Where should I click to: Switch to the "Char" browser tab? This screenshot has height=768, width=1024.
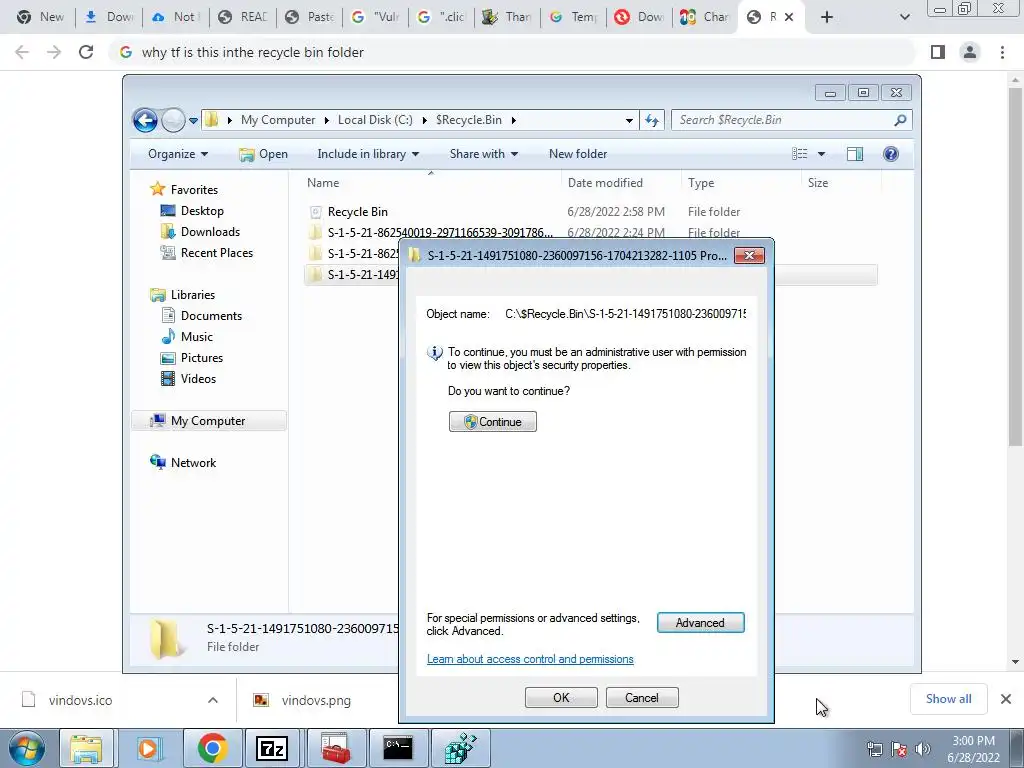(705, 17)
